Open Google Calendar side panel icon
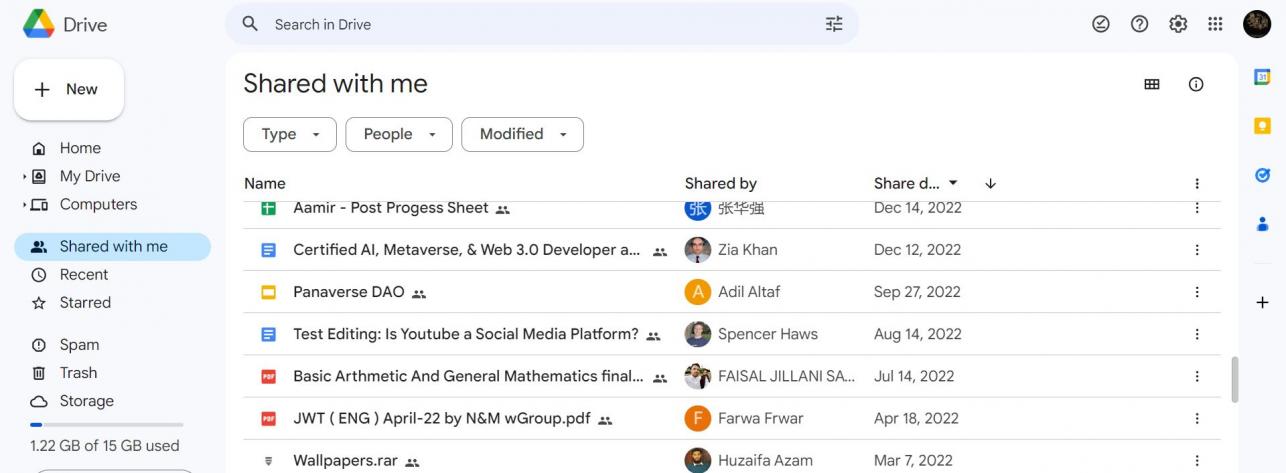This screenshot has width=1286, height=473. tap(1262, 77)
